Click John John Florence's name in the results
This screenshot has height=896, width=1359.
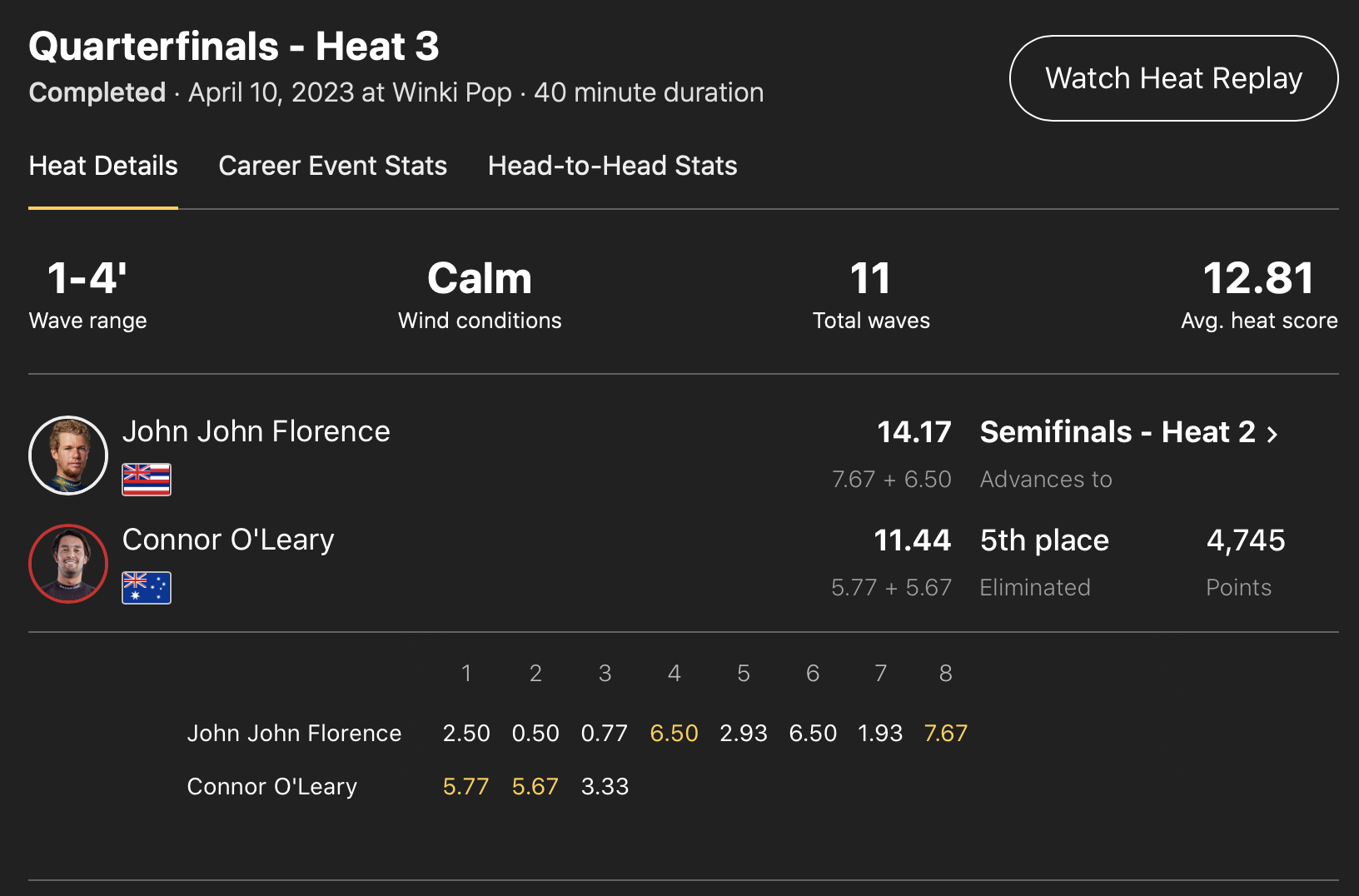click(256, 431)
